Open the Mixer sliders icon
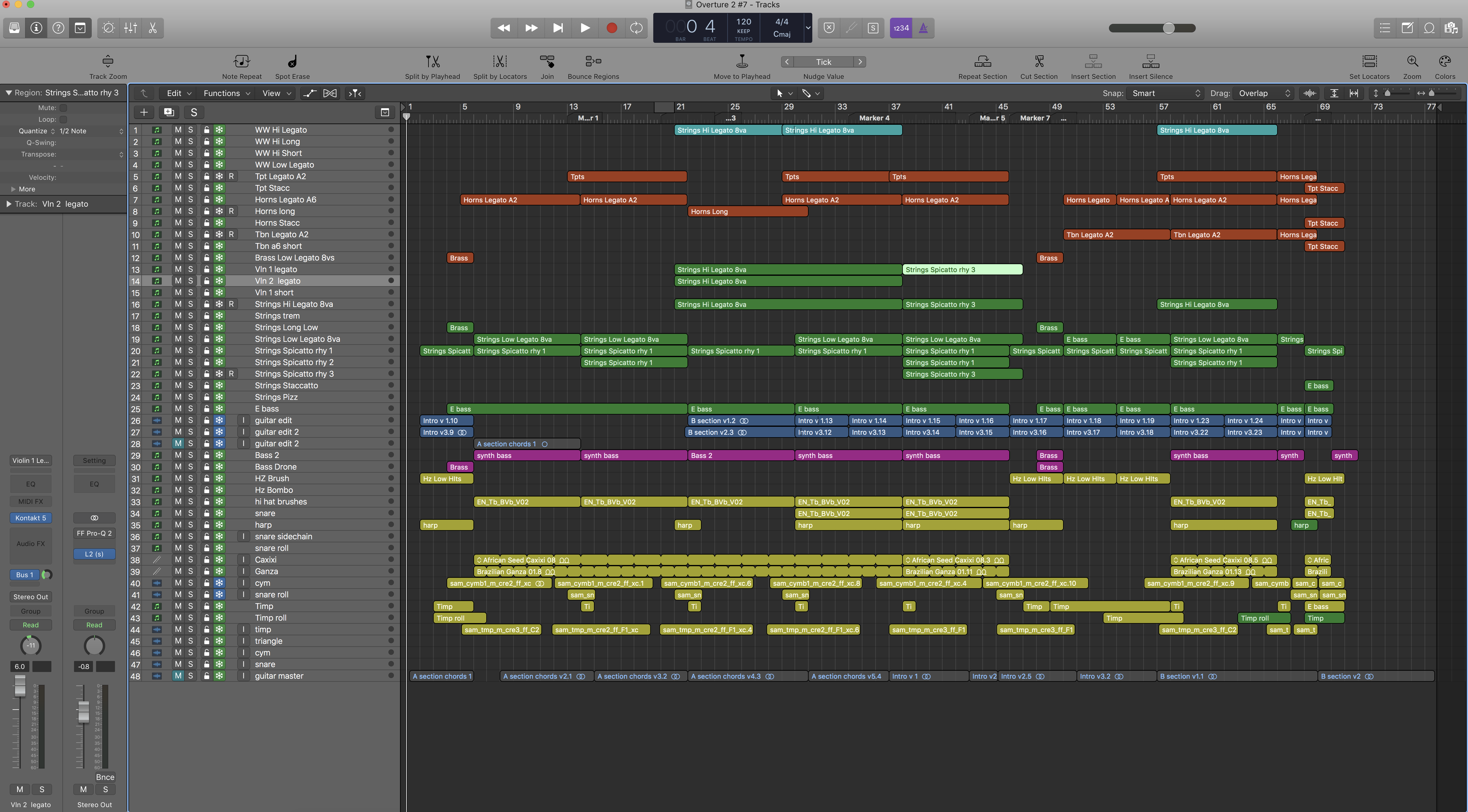 pyautogui.click(x=131, y=28)
